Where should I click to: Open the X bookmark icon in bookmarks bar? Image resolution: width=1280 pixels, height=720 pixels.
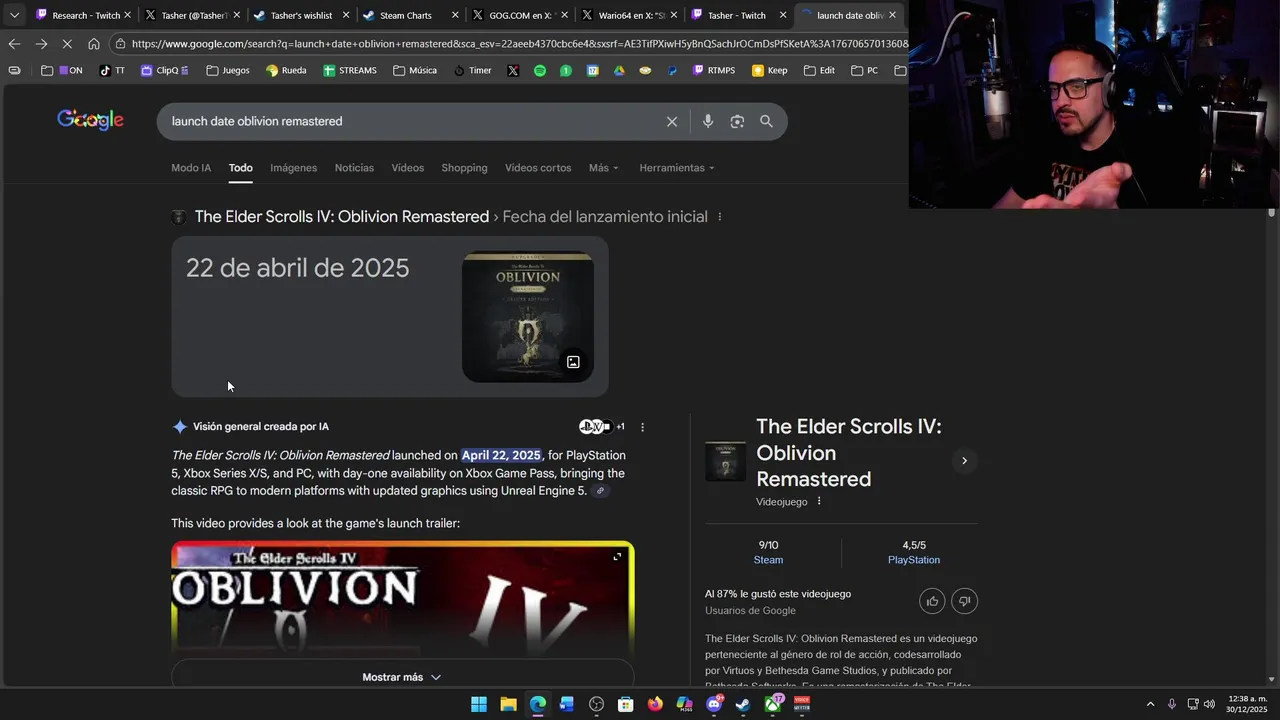tap(513, 70)
